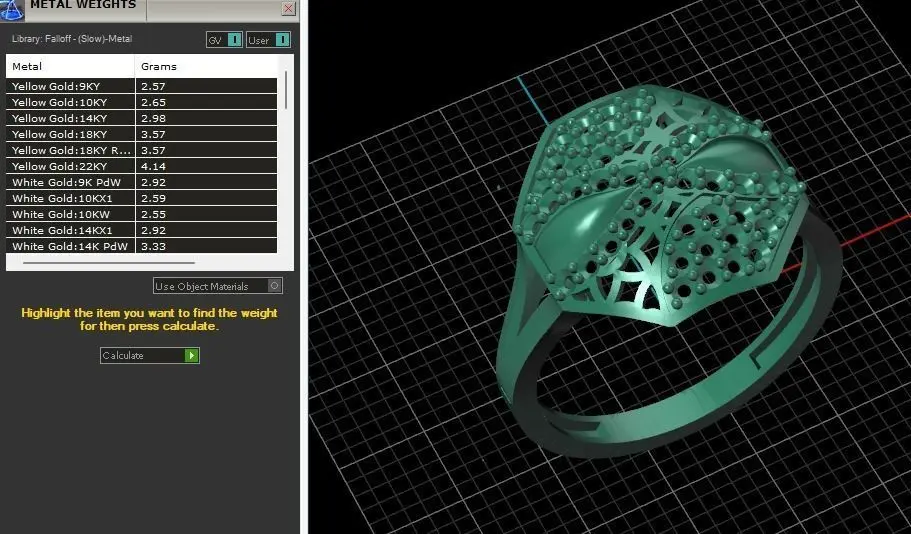The width and height of the screenshot is (911, 534).
Task: Click the 4.14 grams value
Action: pos(153,166)
